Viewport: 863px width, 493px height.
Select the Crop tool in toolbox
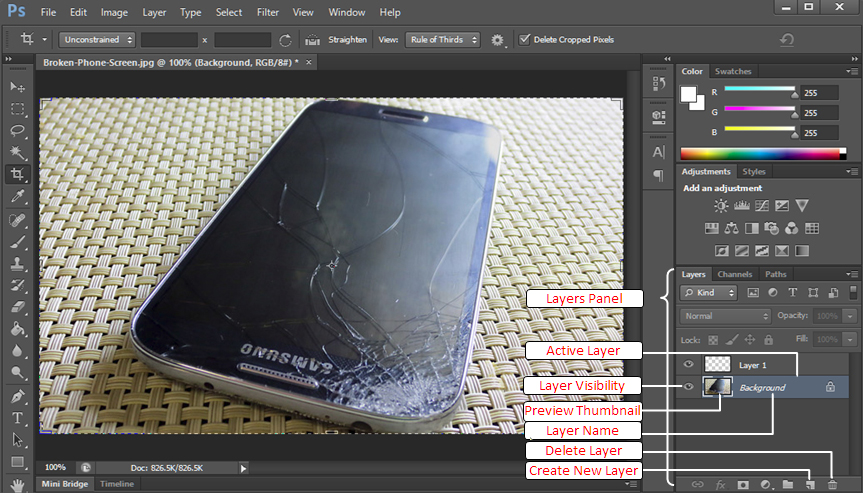[x=17, y=174]
